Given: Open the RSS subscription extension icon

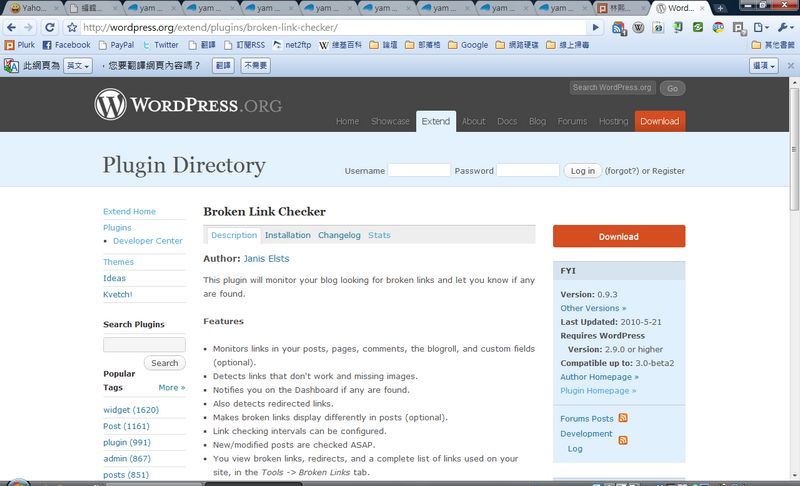Looking at the screenshot, I should tap(619, 28).
